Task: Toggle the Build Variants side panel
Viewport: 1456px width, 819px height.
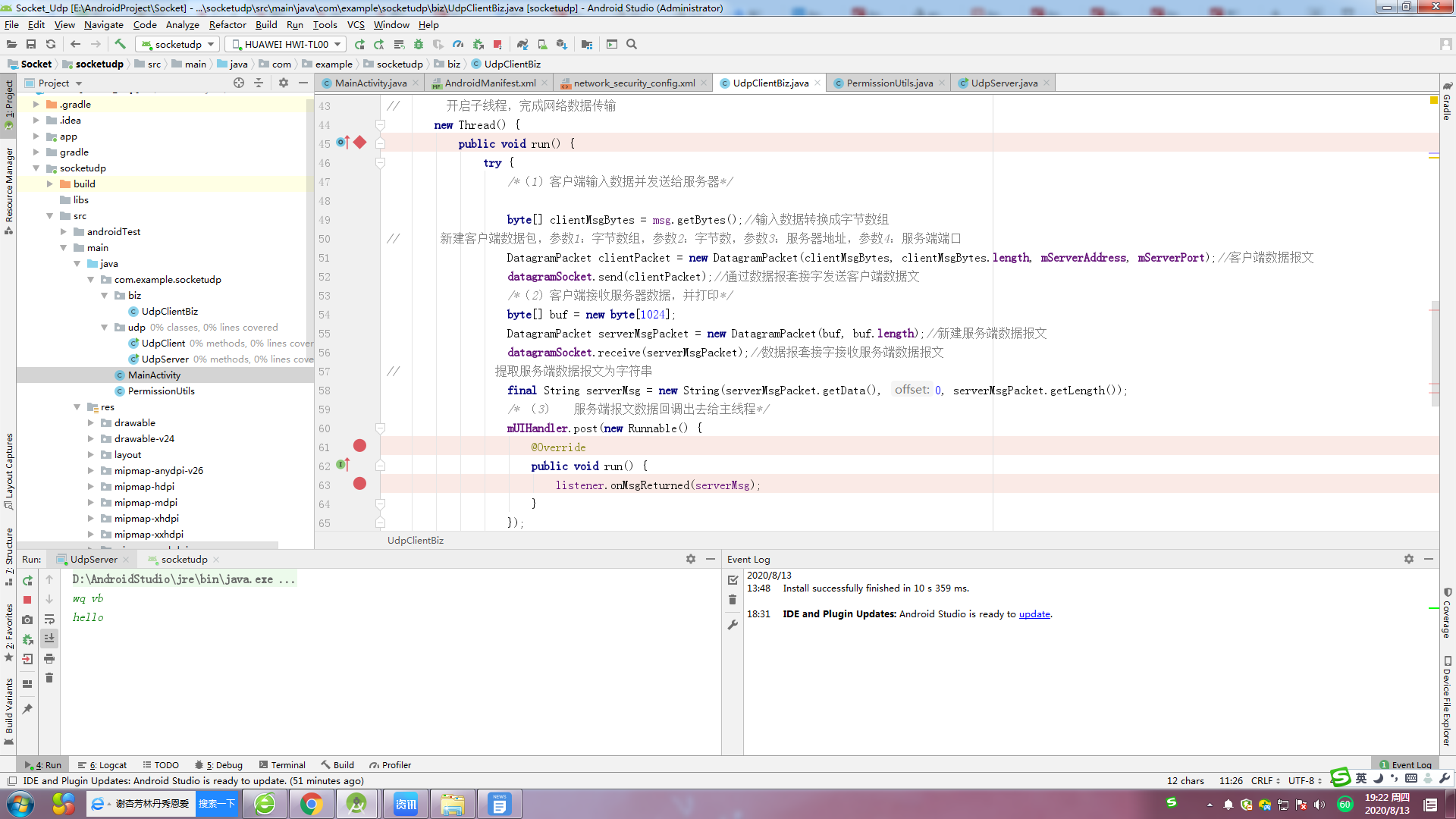Action: 9,711
